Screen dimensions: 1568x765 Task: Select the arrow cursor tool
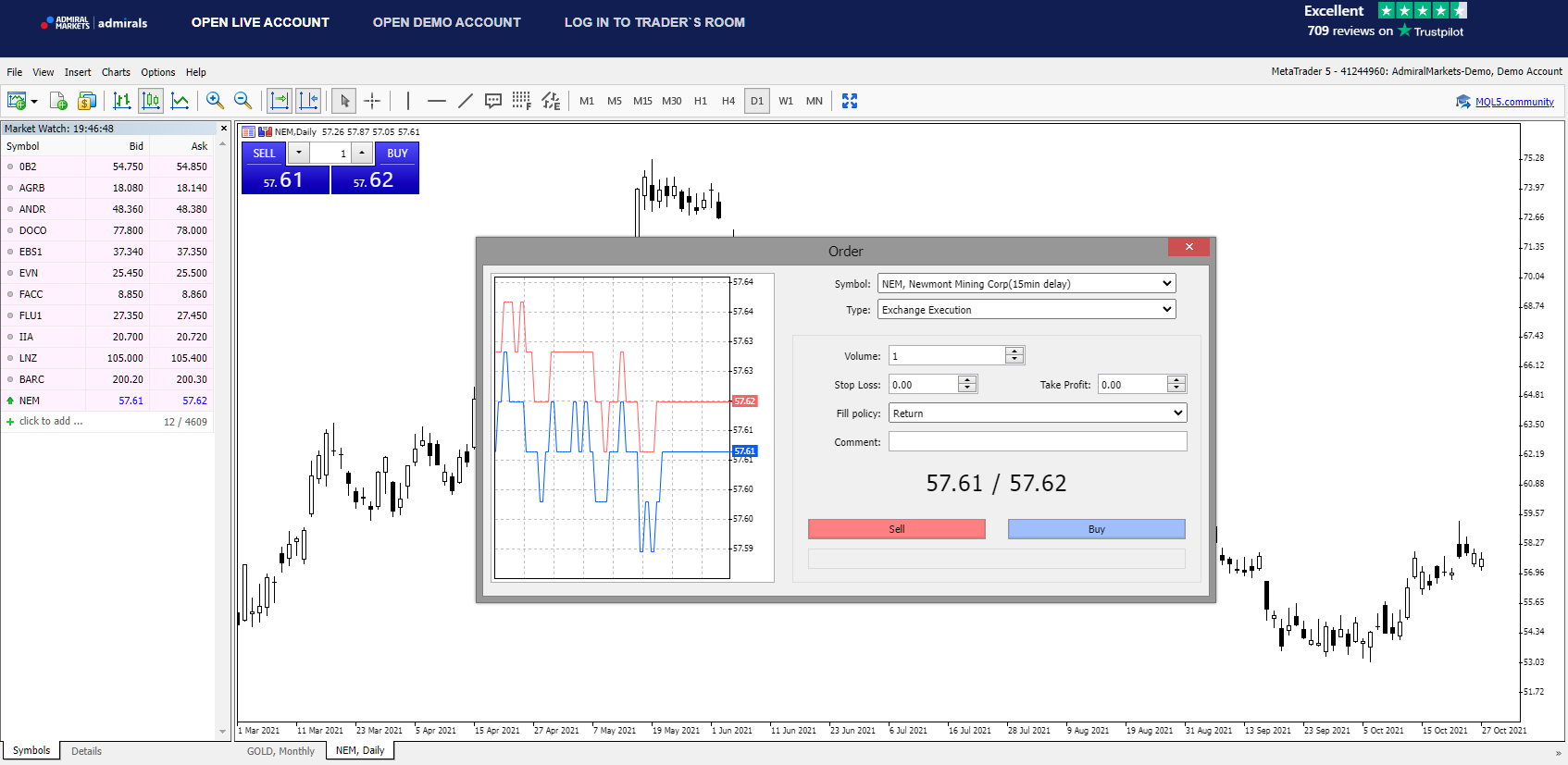click(x=344, y=101)
